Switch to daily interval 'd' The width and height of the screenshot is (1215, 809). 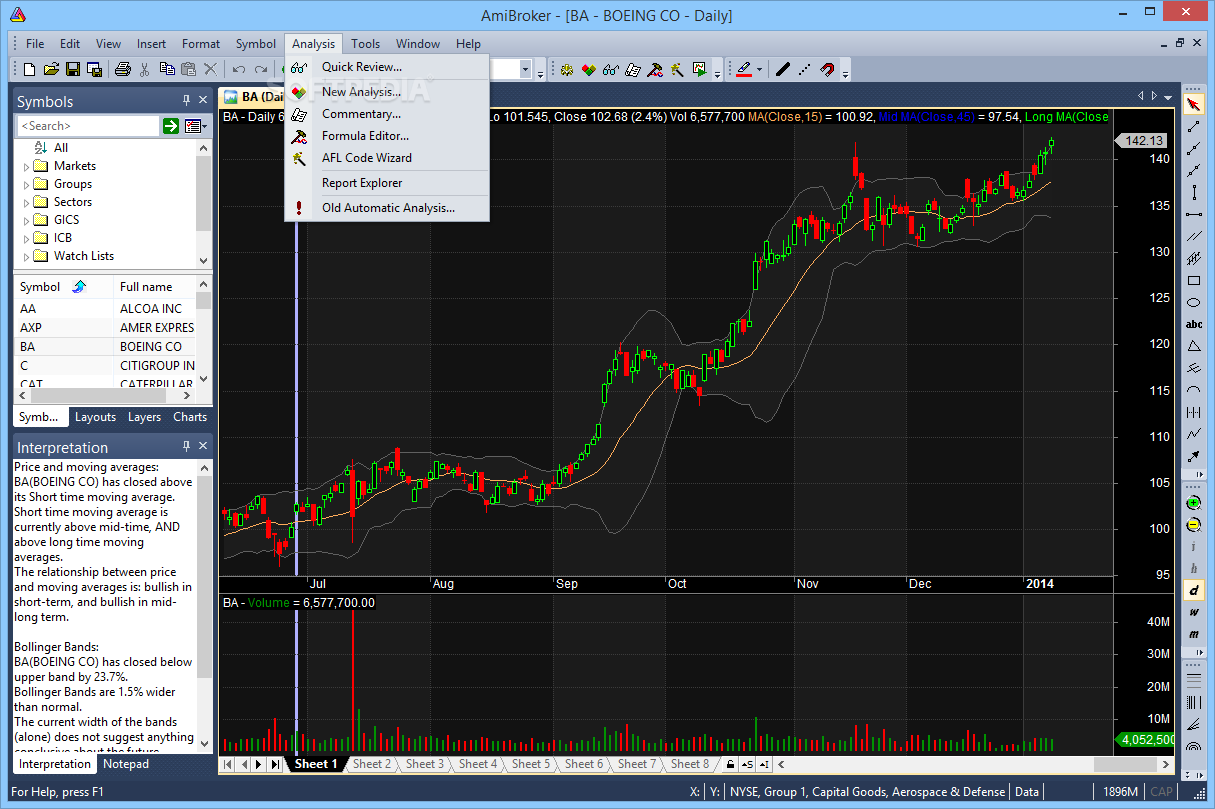[1193, 590]
